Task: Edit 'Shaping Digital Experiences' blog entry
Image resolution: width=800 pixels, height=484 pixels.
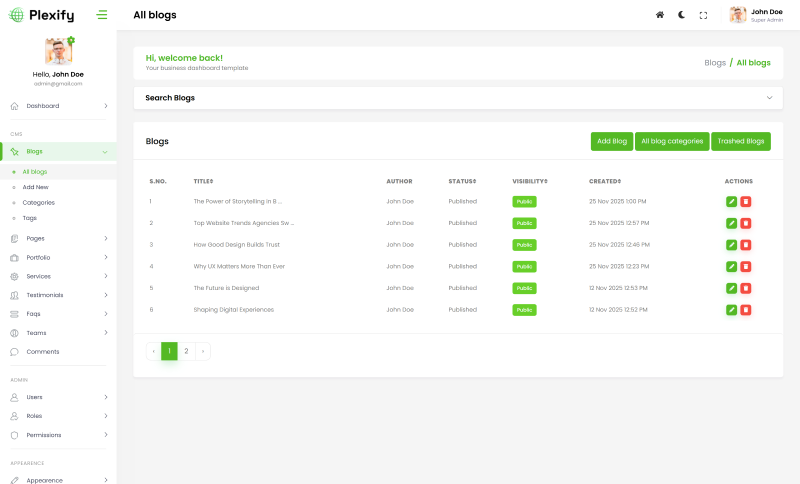Action: [x=731, y=310]
